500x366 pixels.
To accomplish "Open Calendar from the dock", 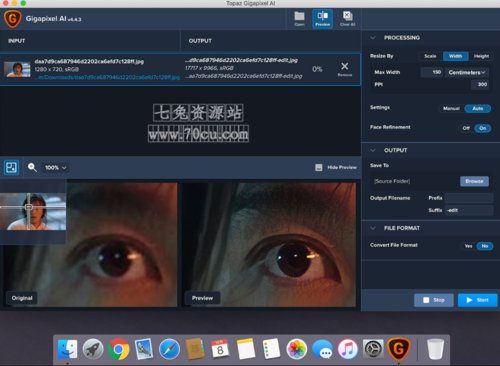I will 220,349.
